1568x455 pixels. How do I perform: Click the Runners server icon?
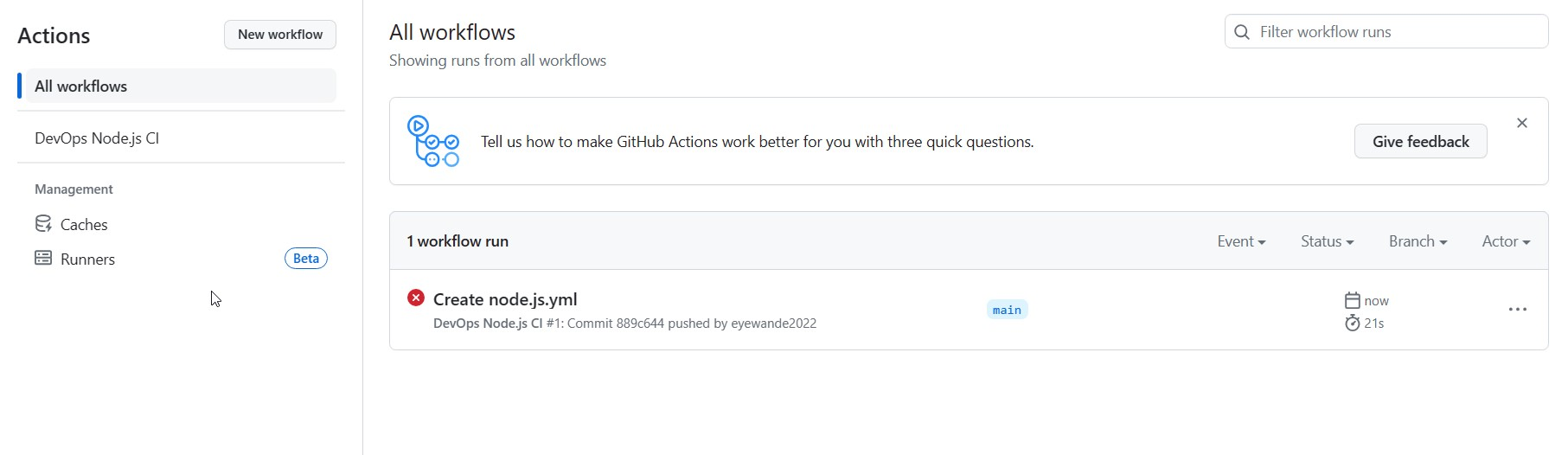(x=43, y=258)
